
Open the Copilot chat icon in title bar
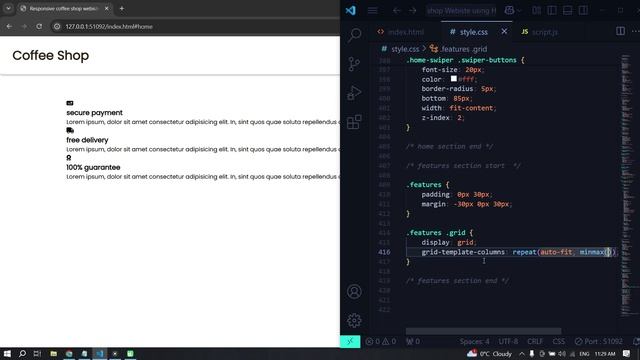point(509,11)
